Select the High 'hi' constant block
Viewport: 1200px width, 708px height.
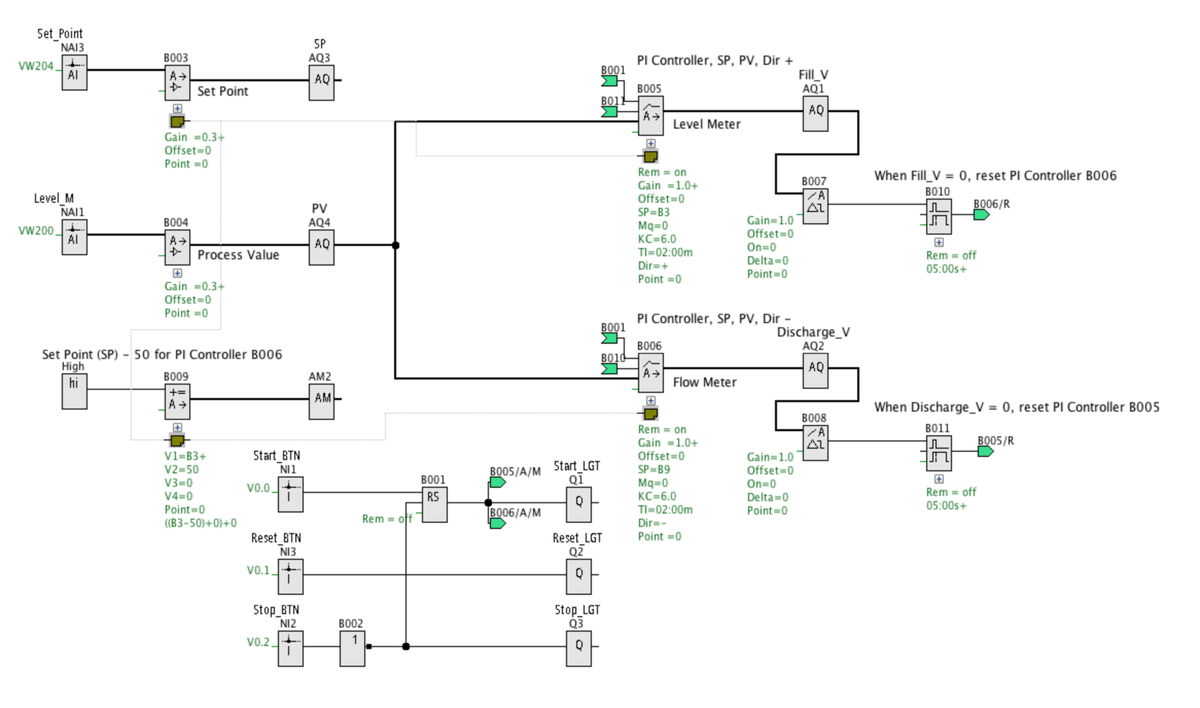click(75, 391)
